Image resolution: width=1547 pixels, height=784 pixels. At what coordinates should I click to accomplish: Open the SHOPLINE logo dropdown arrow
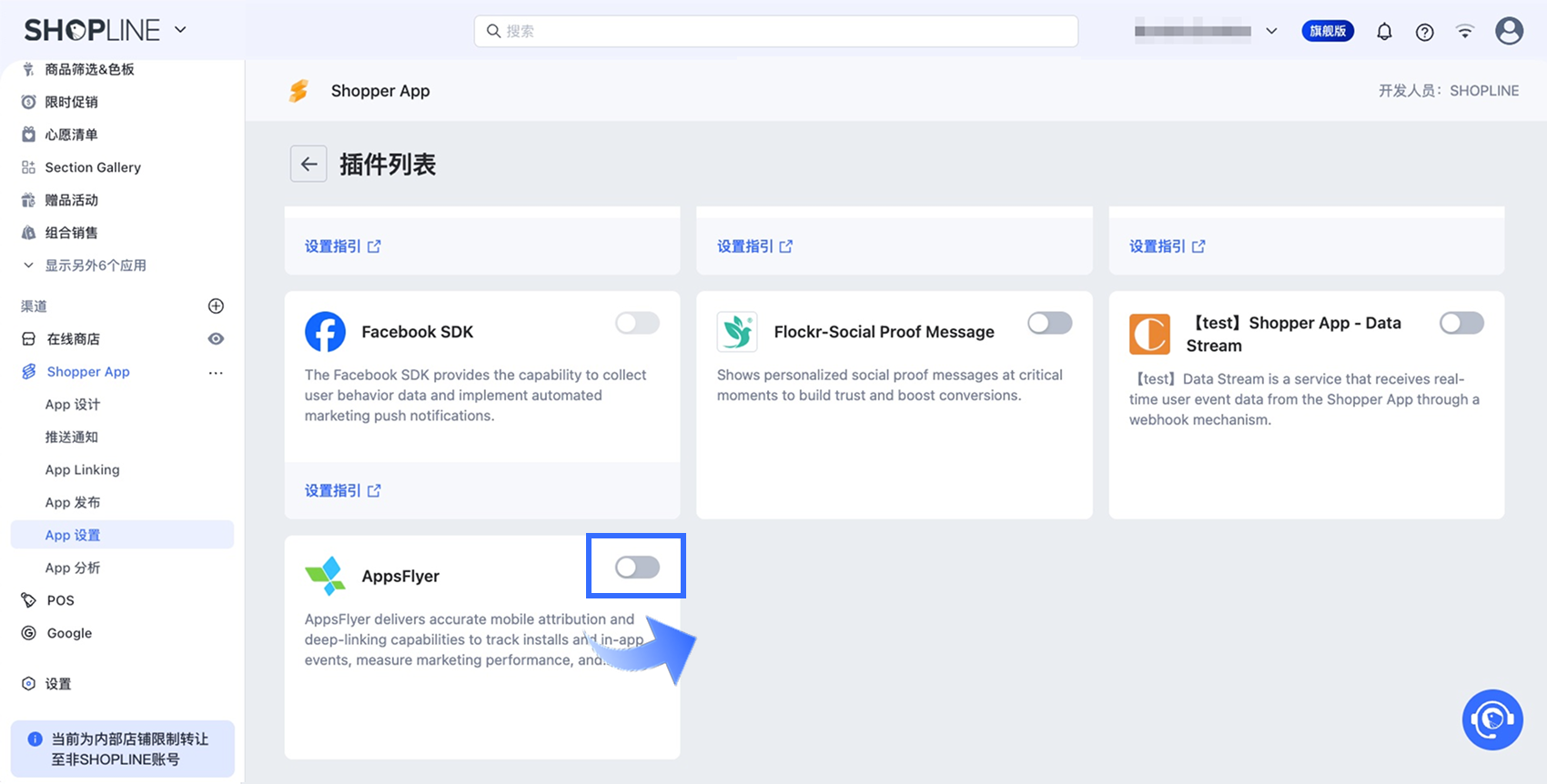pyautogui.click(x=180, y=30)
